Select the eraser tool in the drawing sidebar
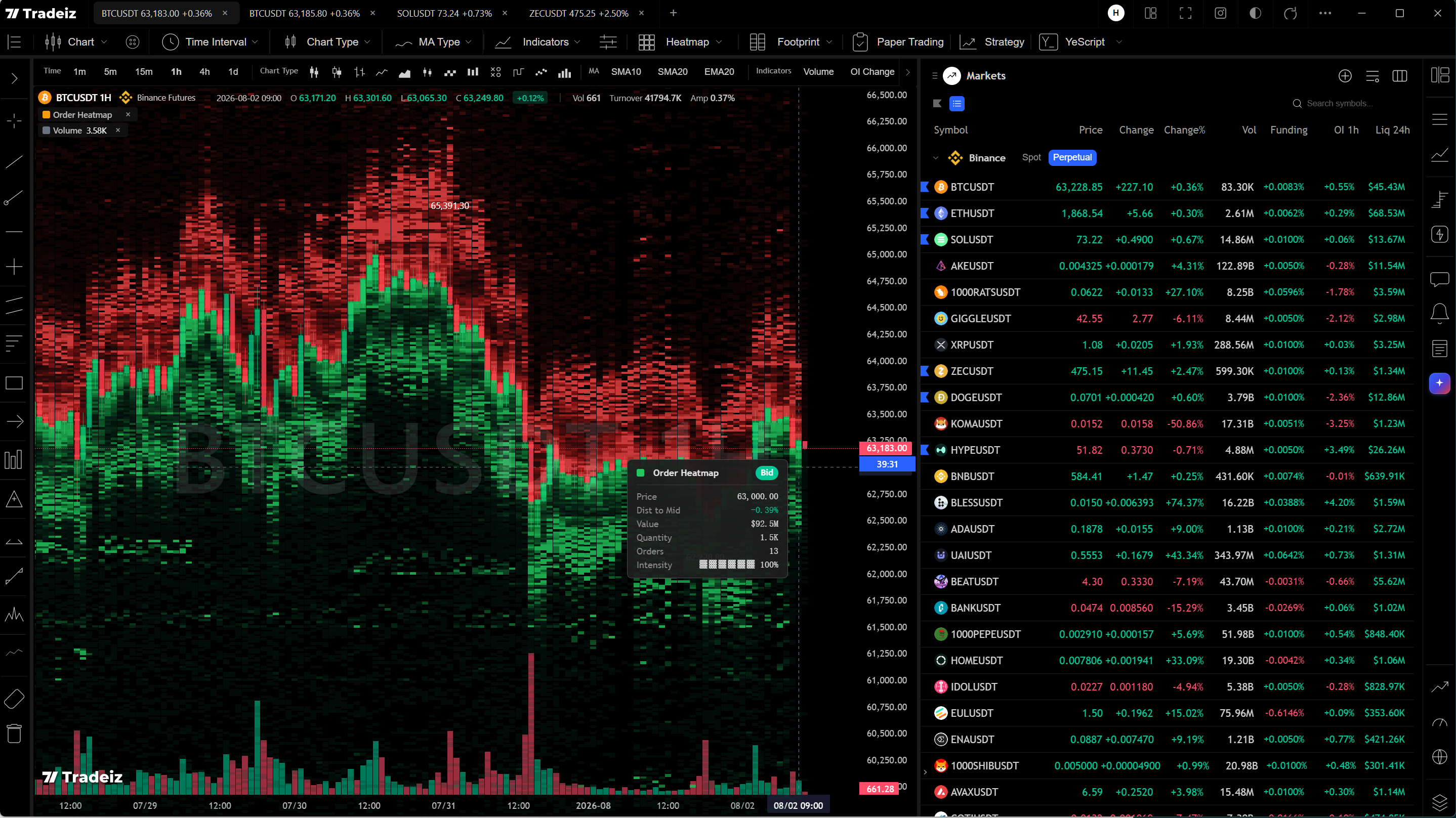Viewport: 1456px width, 818px height. [x=14, y=699]
